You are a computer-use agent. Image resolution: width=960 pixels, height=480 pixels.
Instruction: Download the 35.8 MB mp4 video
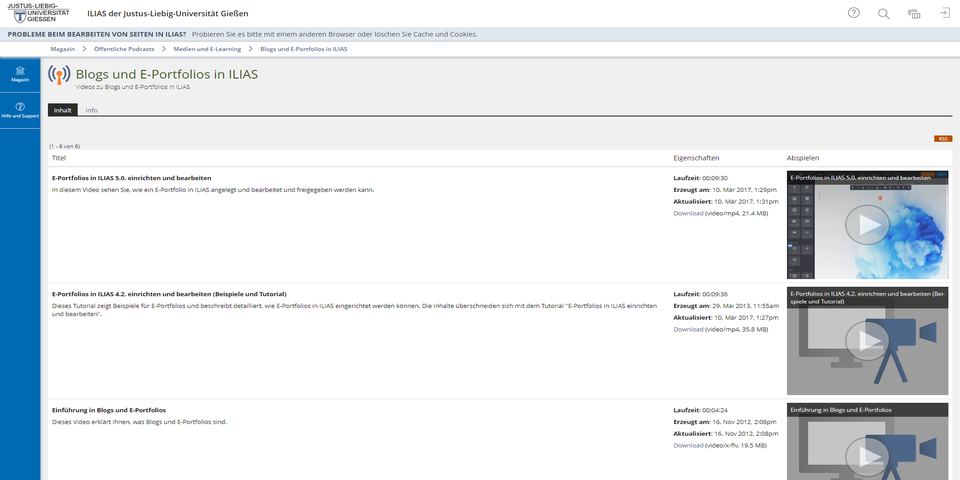coord(688,329)
